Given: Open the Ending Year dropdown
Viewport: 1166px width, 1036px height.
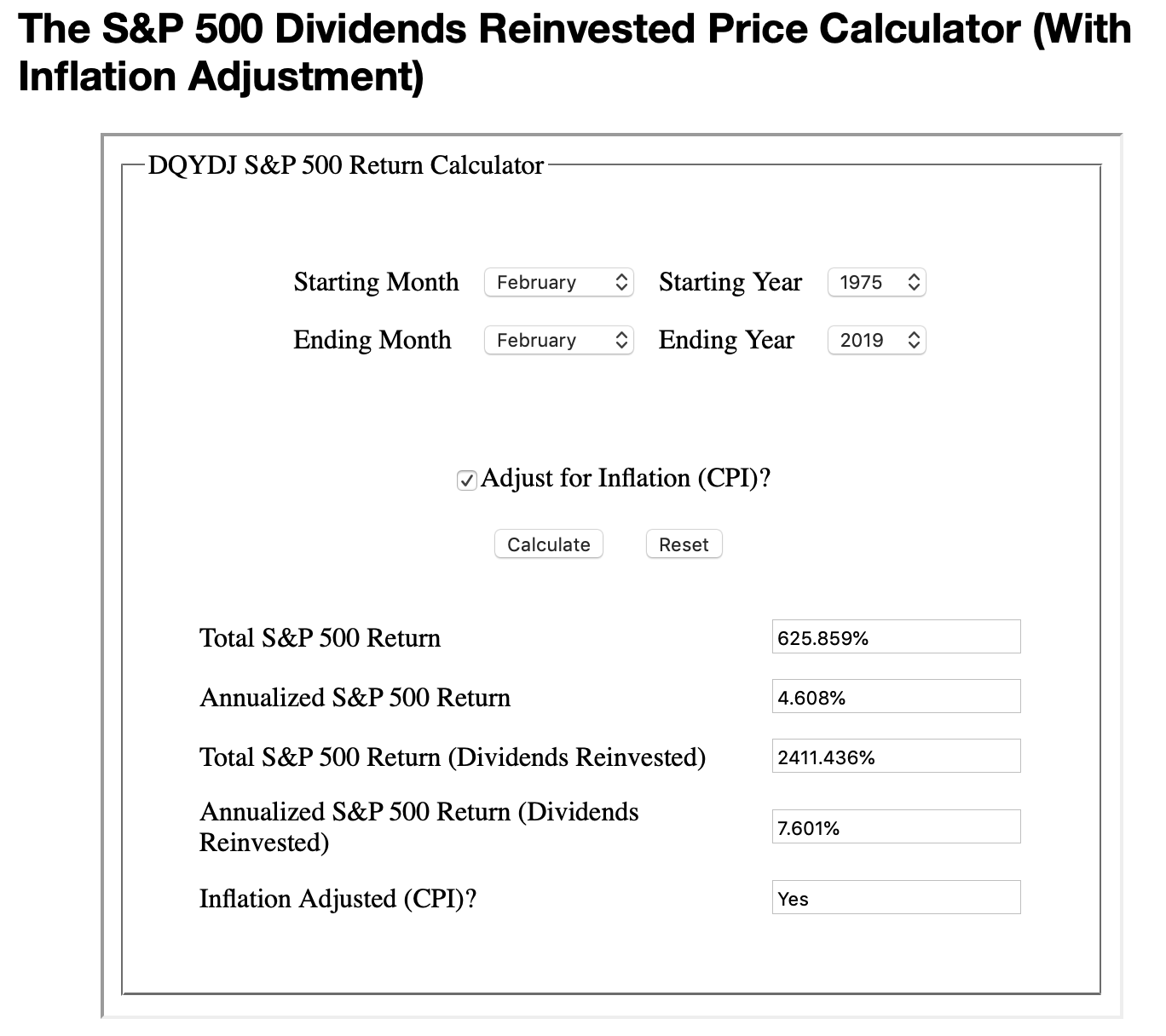Looking at the screenshot, I should (876, 340).
